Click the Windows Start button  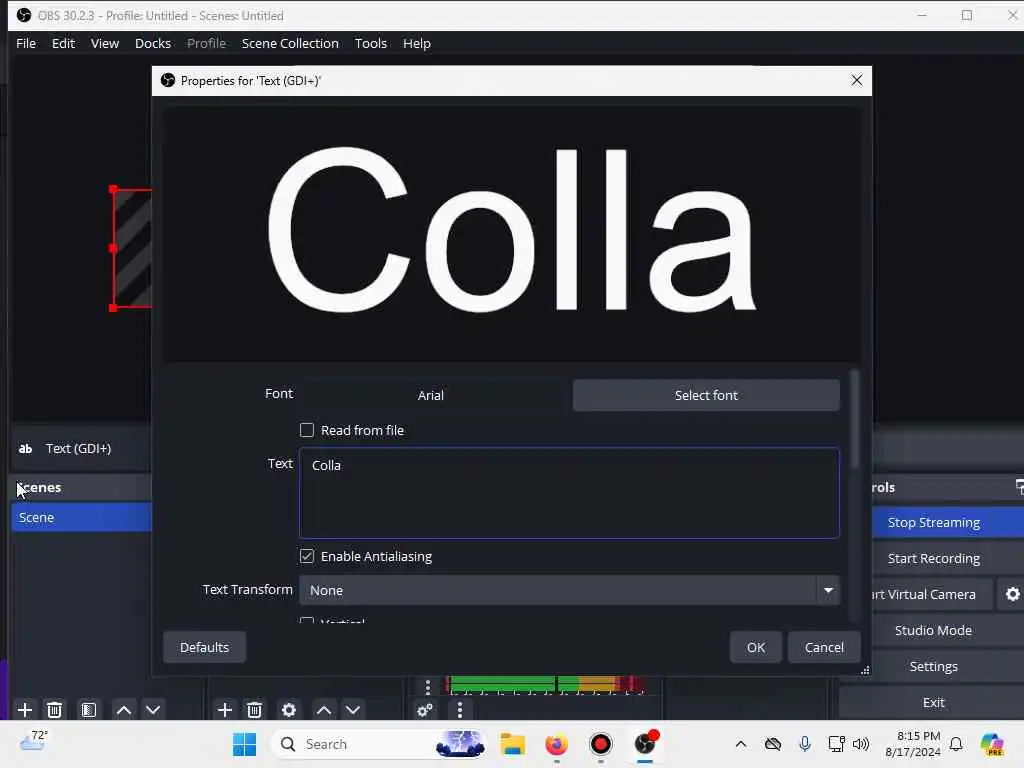(244, 744)
